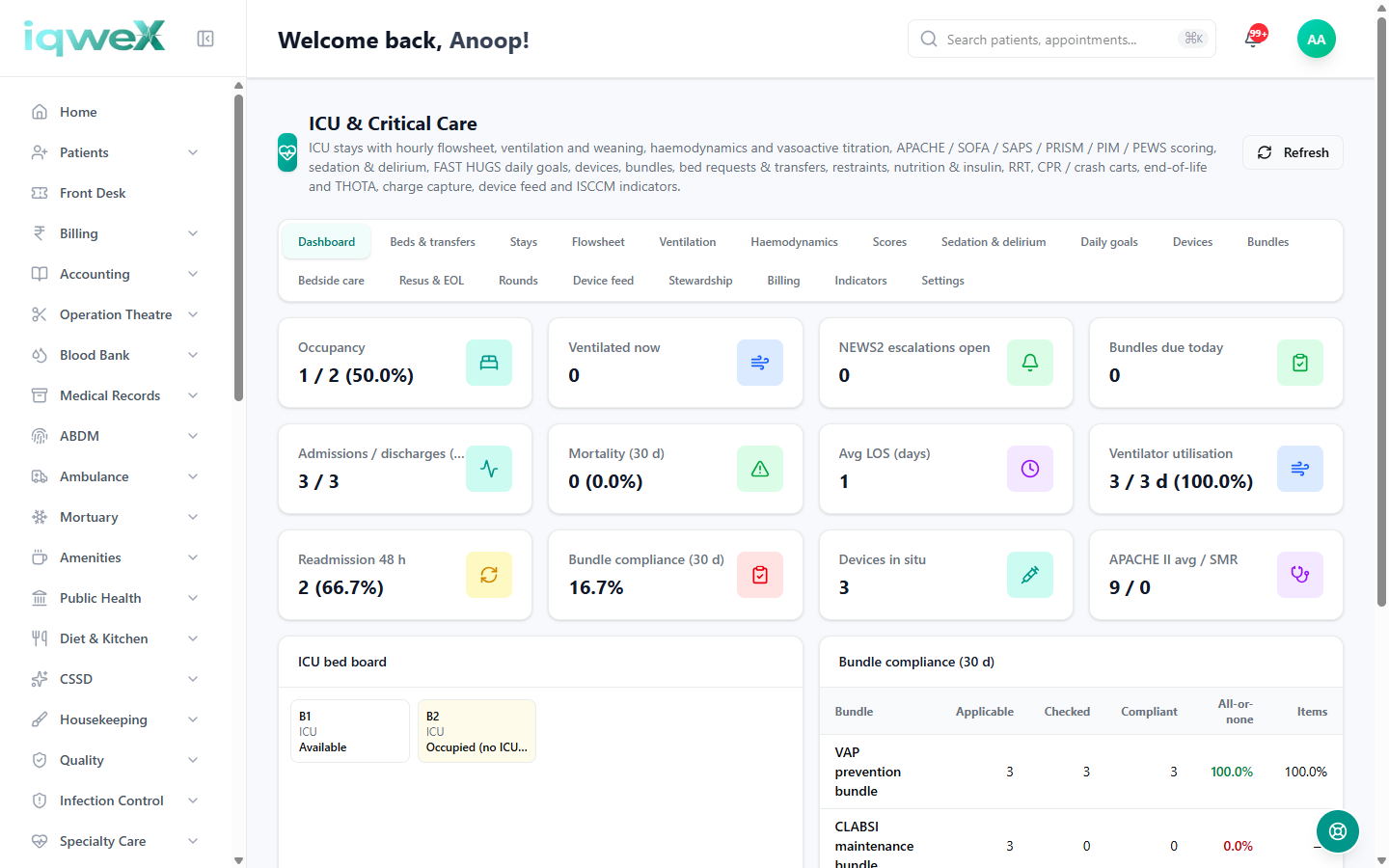Go to the Stewardship tab

pos(700,281)
